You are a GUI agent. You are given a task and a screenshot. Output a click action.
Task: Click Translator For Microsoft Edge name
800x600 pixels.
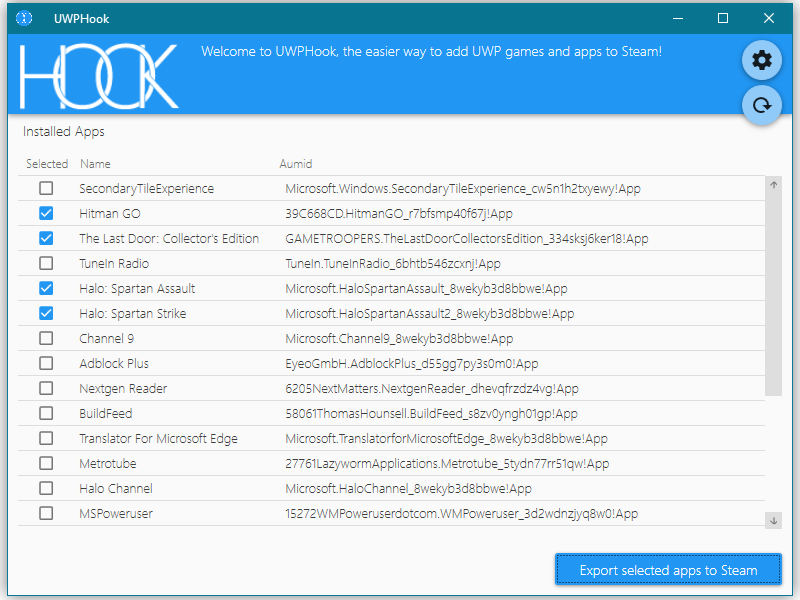(x=158, y=439)
